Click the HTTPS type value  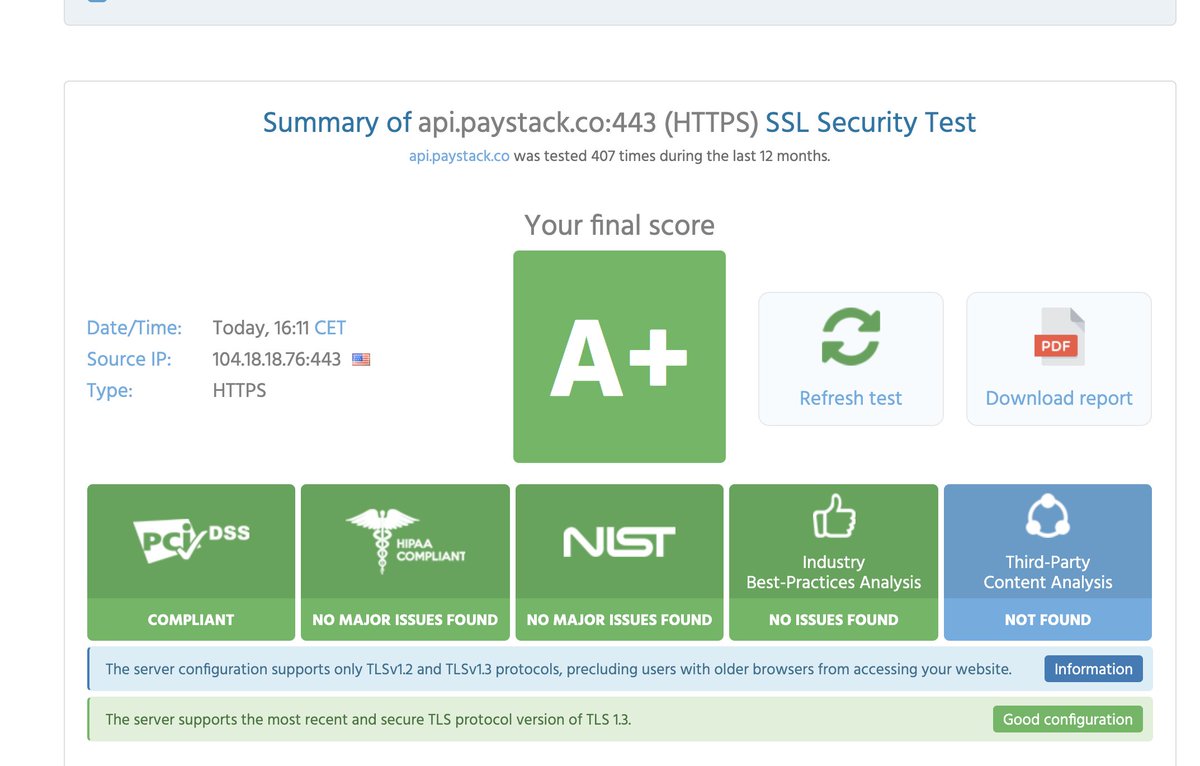240,390
